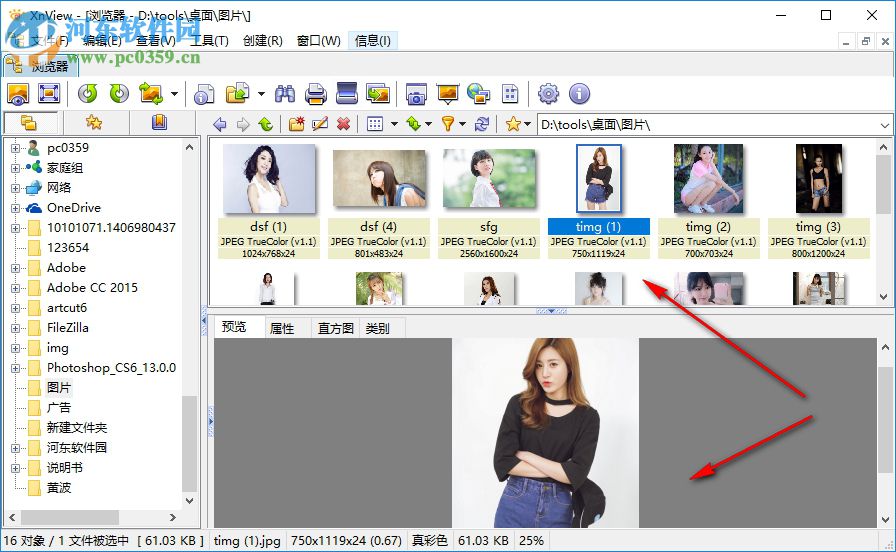
Task: Expand the 河东软件园 folder node
Action: (15, 448)
